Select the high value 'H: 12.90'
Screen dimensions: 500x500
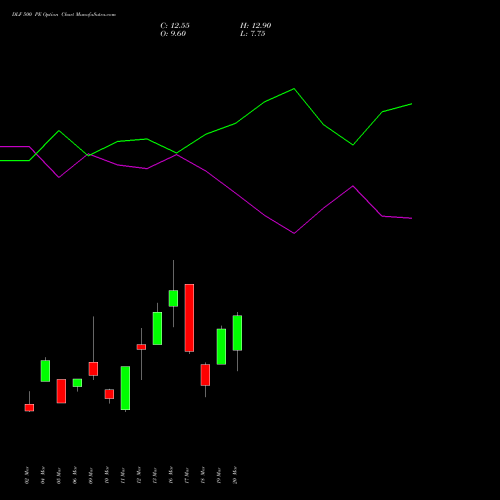[x=256, y=26]
